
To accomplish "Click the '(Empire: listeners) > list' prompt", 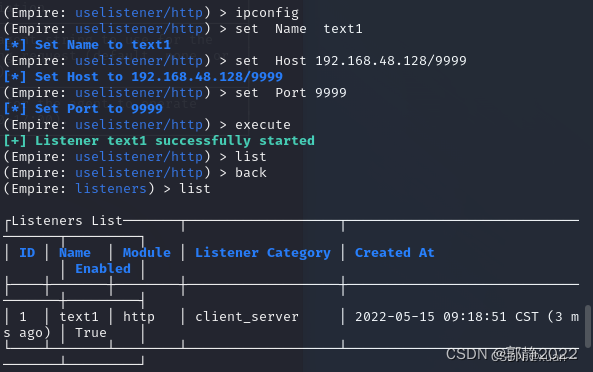I will tap(107, 189).
